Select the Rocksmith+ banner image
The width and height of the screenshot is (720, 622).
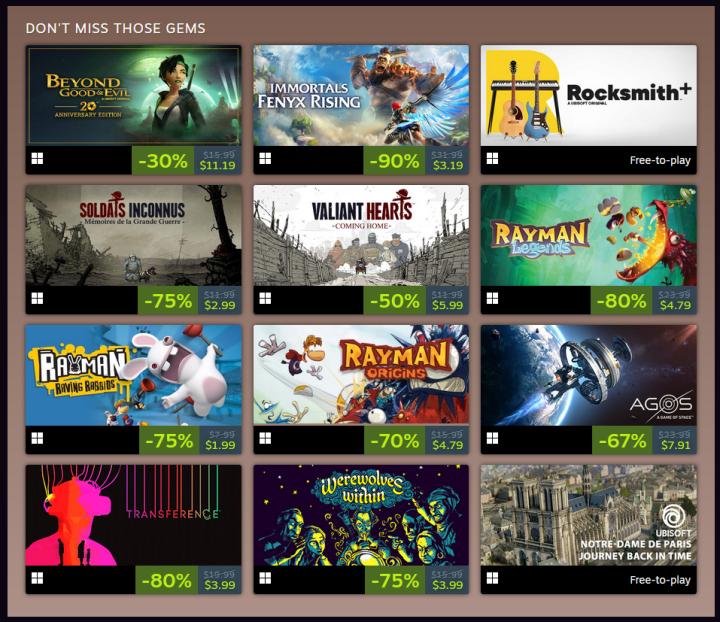(589, 95)
